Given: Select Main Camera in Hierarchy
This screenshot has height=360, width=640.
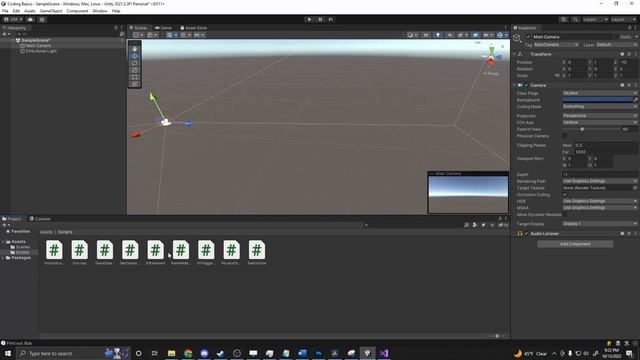Looking at the screenshot, I should (38, 46).
